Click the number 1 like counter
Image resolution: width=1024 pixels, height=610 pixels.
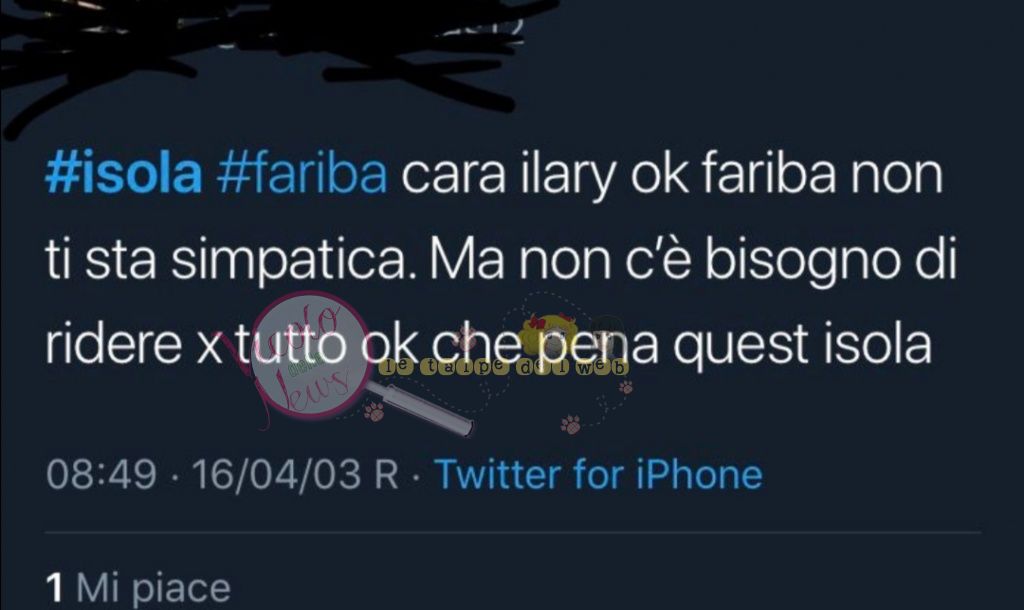click(55, 587)
